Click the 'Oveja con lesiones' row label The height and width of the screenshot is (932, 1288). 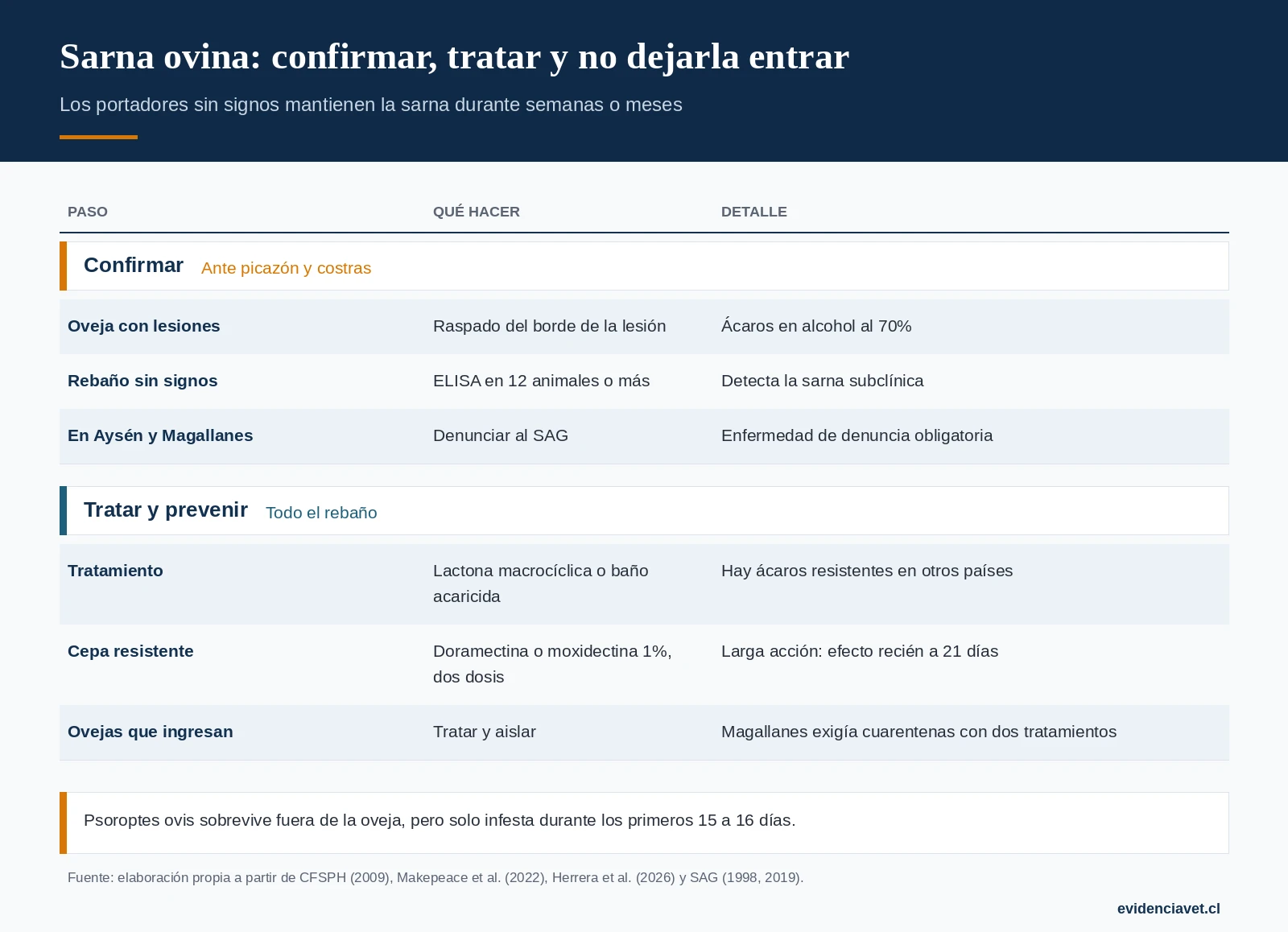(144, 326)
